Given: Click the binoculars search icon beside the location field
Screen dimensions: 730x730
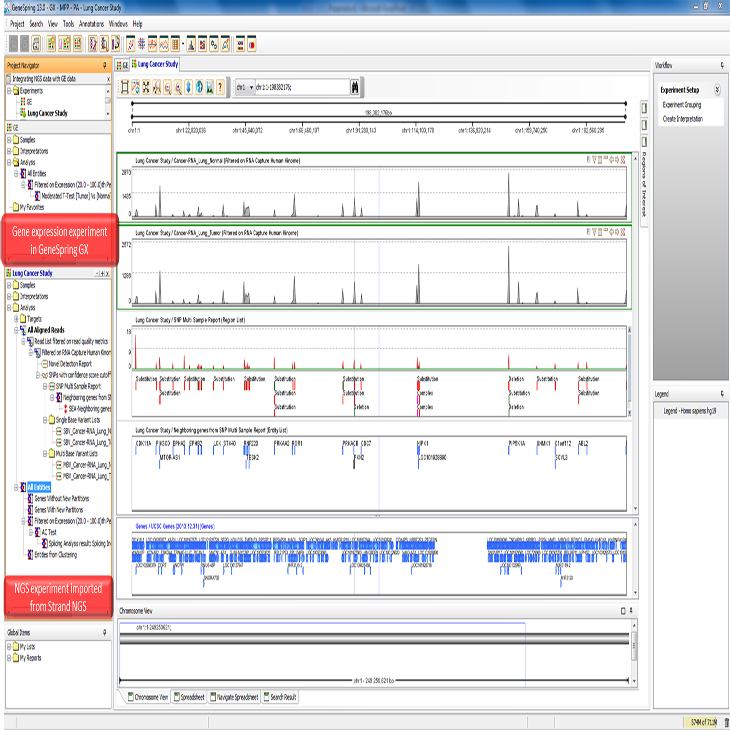Looking at the screenshot, I should pos(354,88).
